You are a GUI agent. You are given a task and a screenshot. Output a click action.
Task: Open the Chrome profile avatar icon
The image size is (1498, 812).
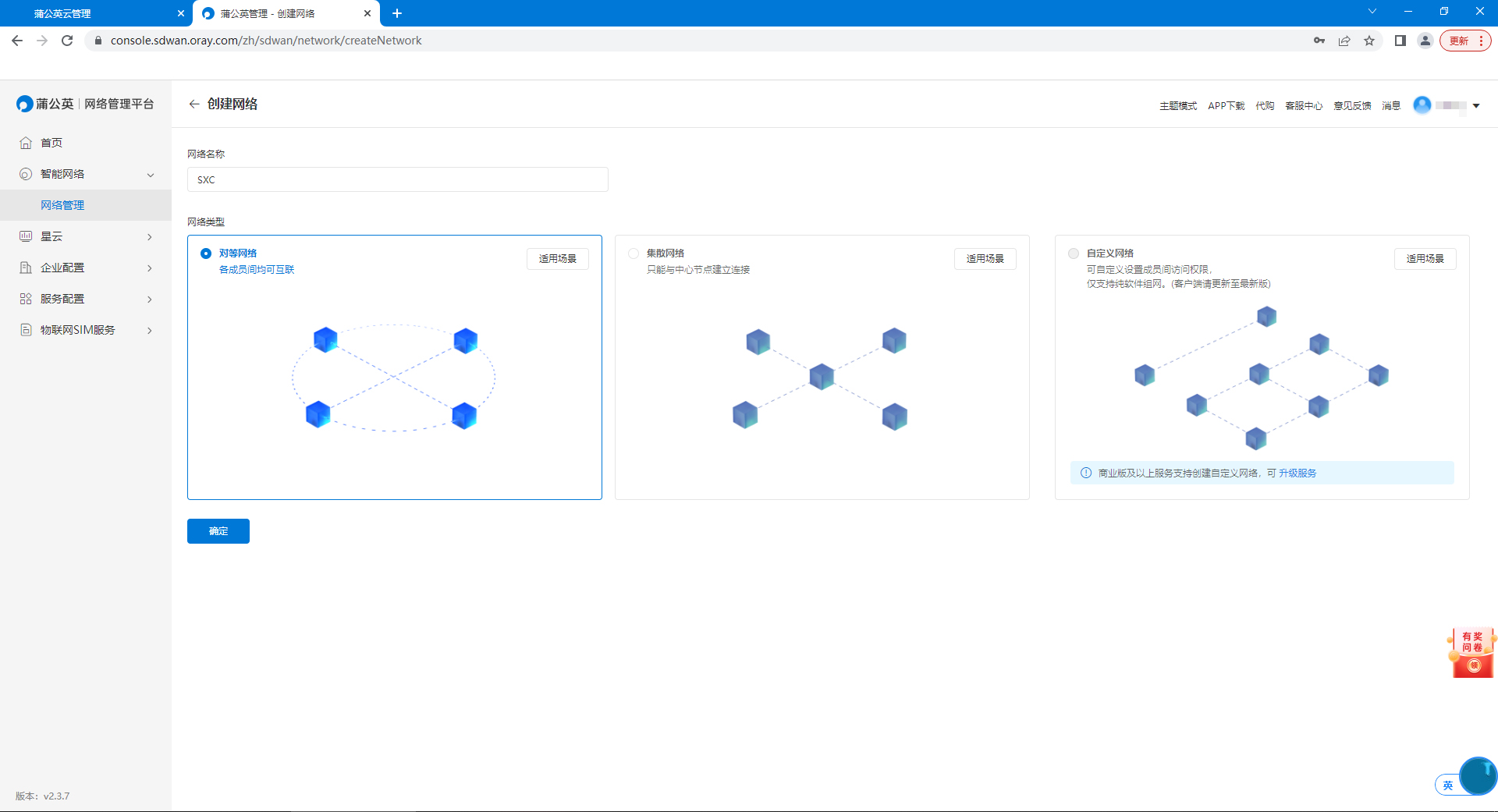click(x=1425, y=41)
